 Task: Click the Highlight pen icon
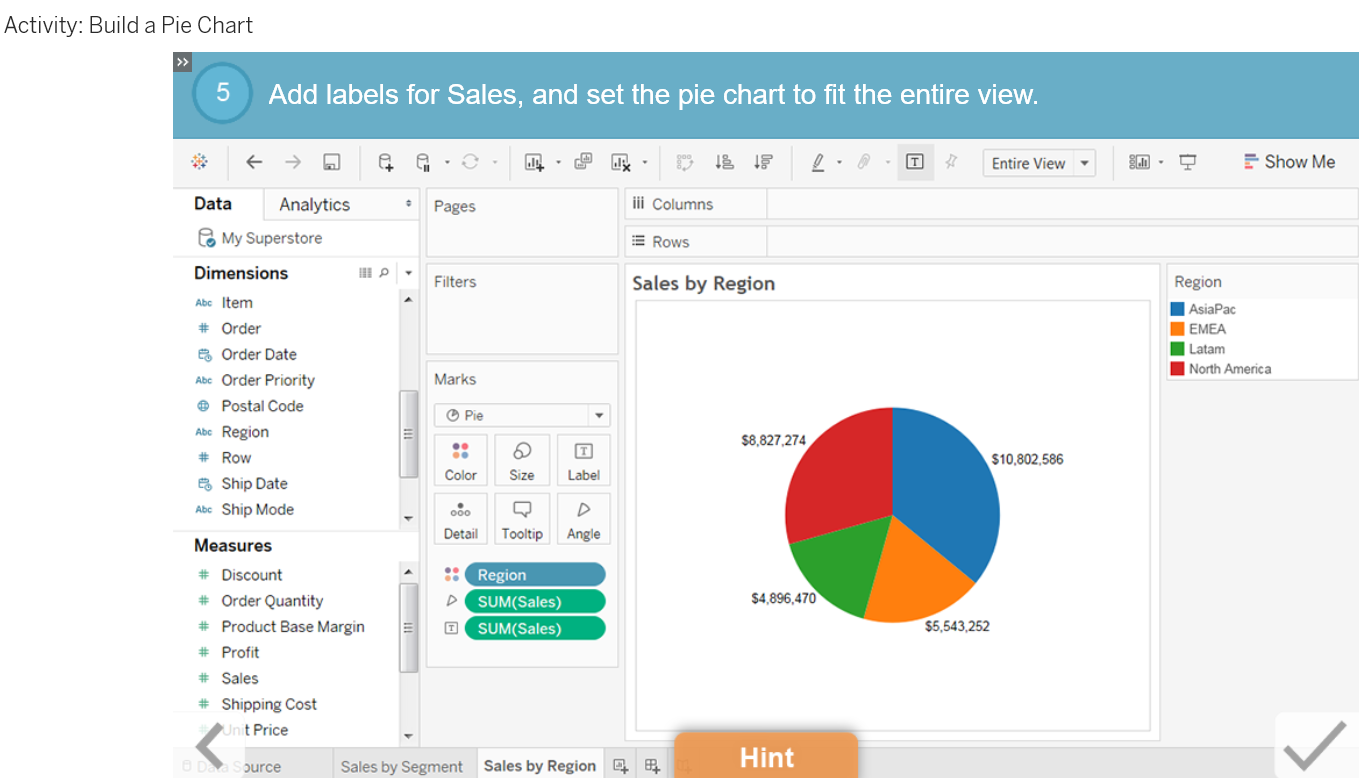(818, 162)
